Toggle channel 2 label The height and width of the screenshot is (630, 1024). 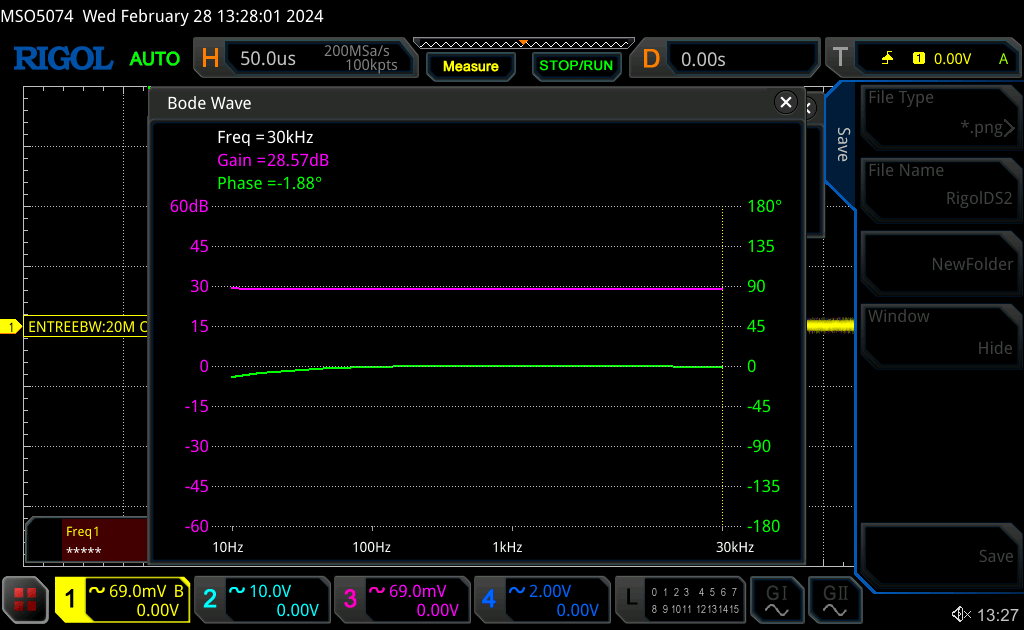pos(210,599)
